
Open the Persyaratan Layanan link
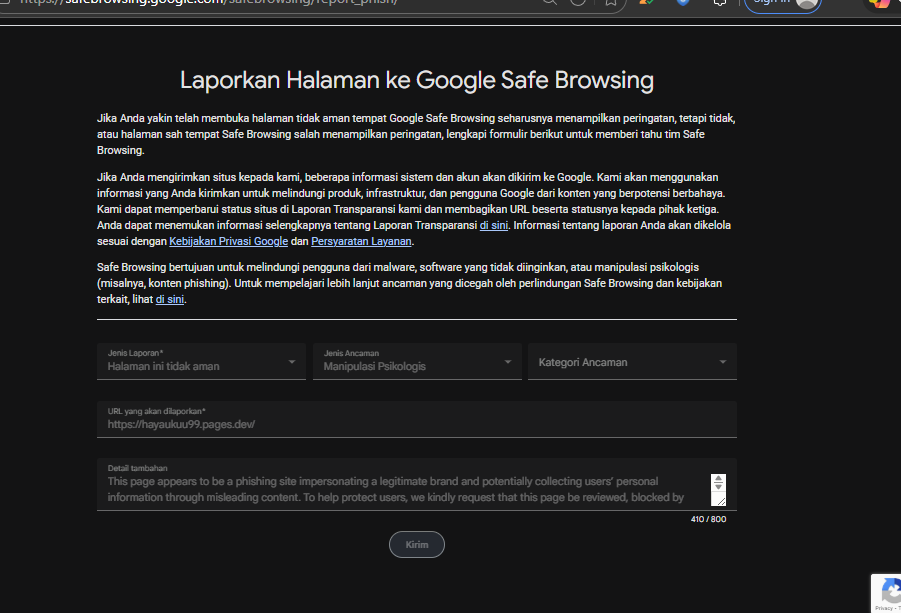click(361, 241)
